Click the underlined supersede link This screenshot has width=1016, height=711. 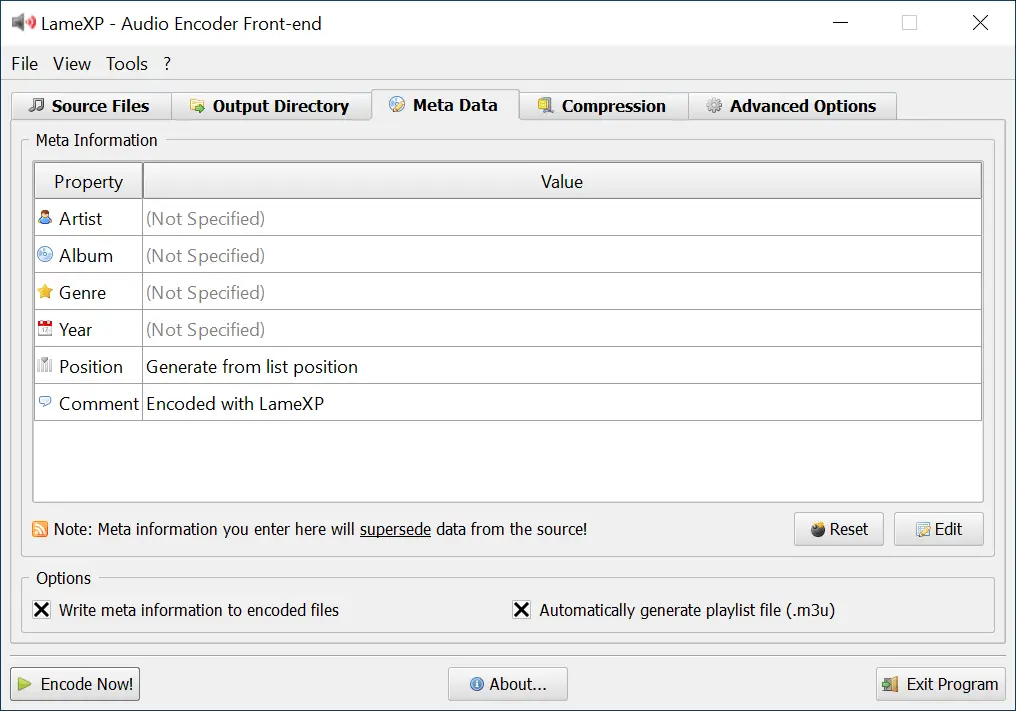point(395,529)
